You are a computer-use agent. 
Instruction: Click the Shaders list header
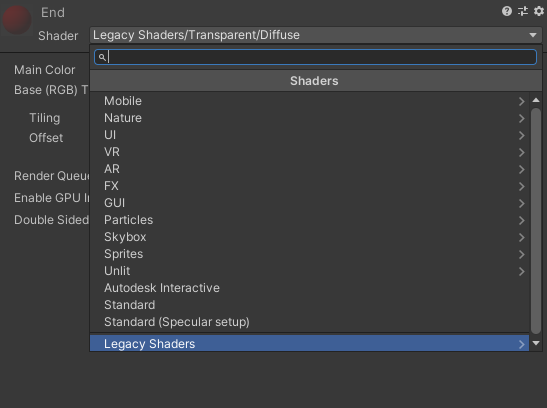316,81
